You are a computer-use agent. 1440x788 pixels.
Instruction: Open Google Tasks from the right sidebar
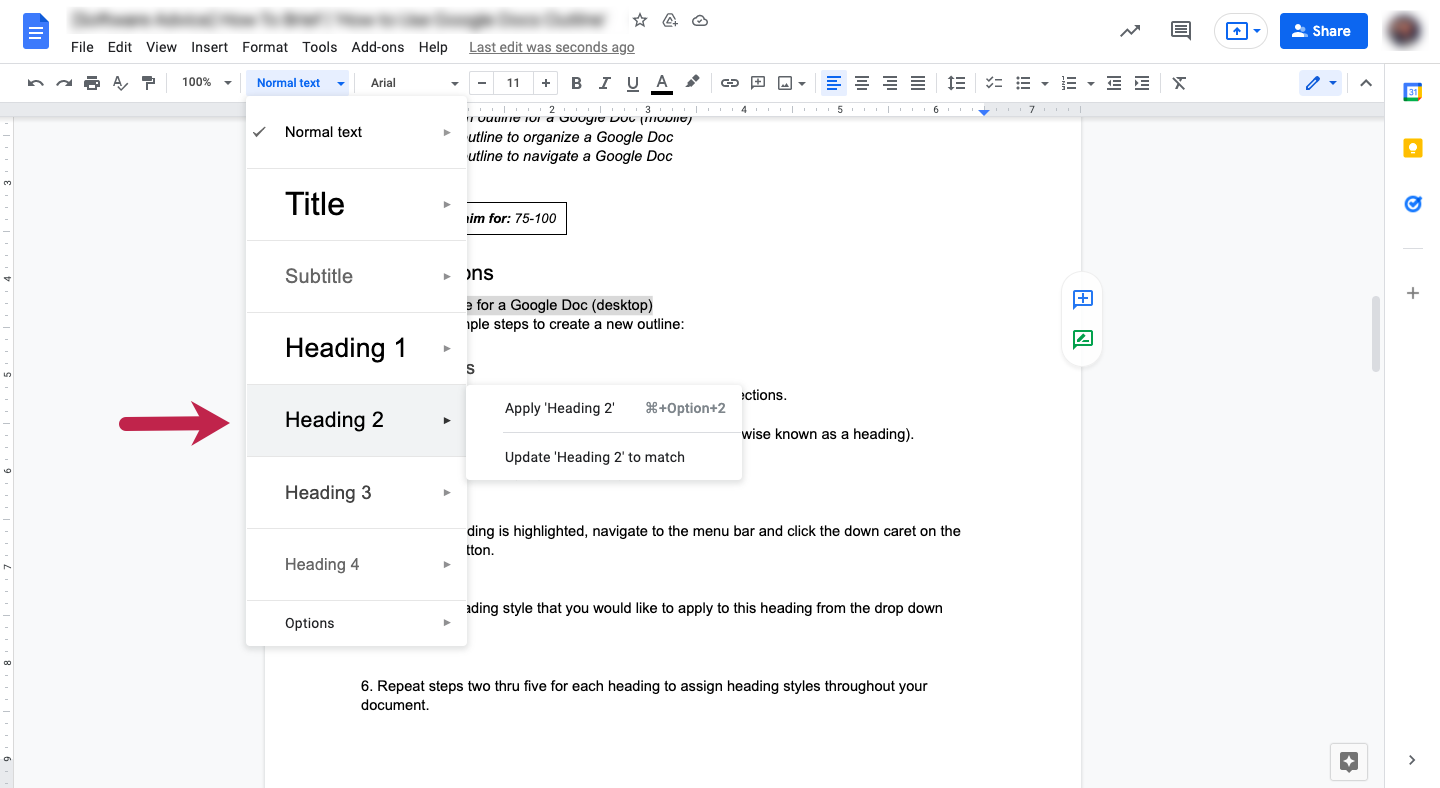[x=1412, y=203]
